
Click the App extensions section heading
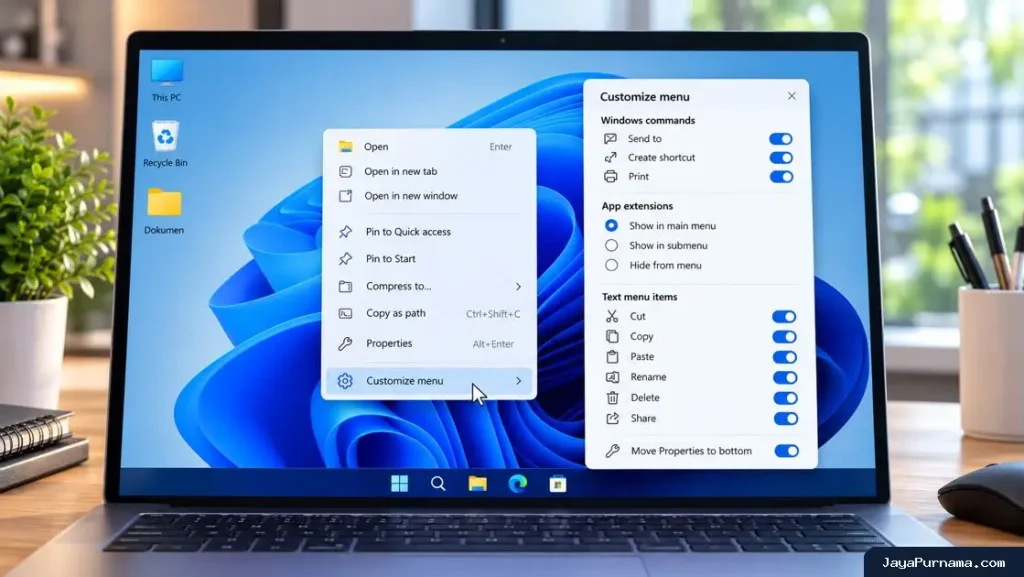click(x=637, y=206)
